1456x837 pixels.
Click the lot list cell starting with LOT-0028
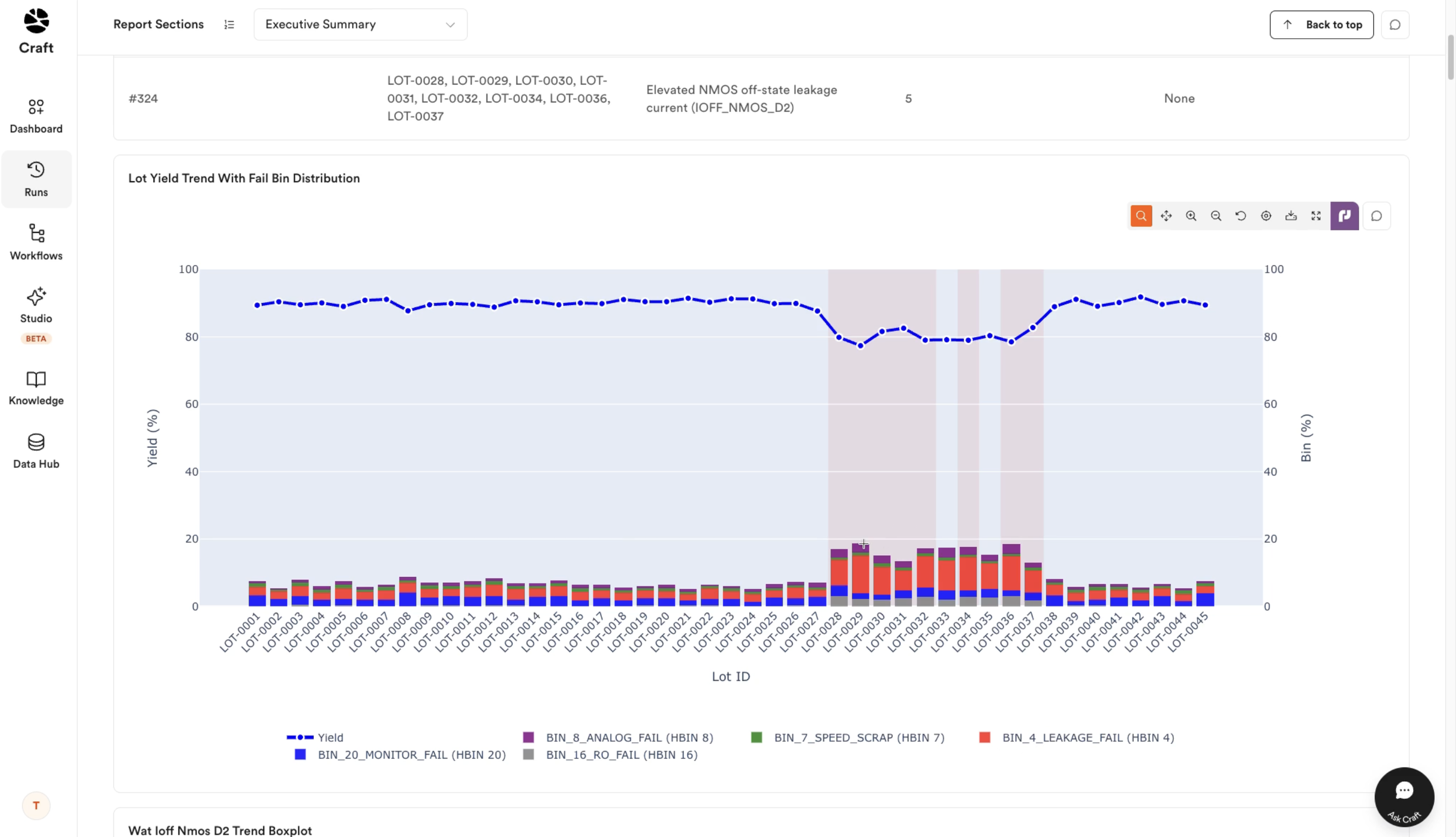499,98
